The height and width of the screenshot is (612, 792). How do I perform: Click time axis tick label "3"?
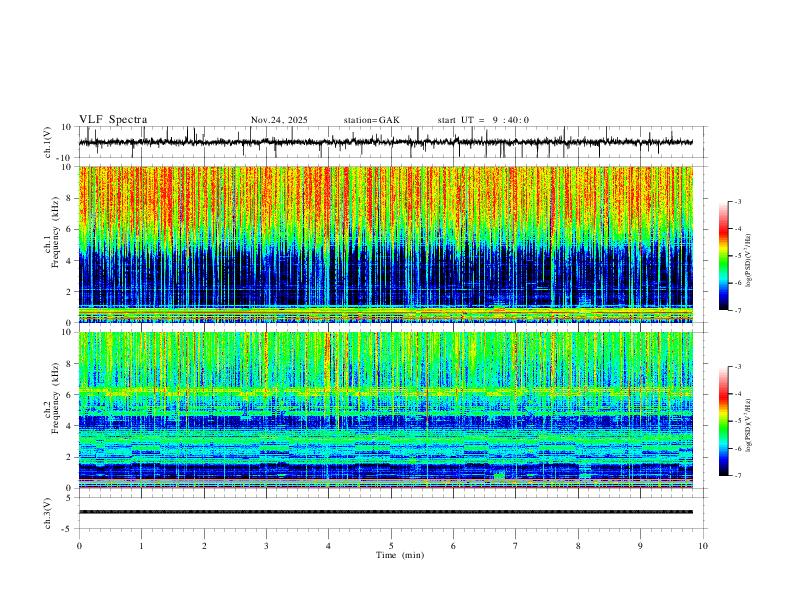point(266,546)
